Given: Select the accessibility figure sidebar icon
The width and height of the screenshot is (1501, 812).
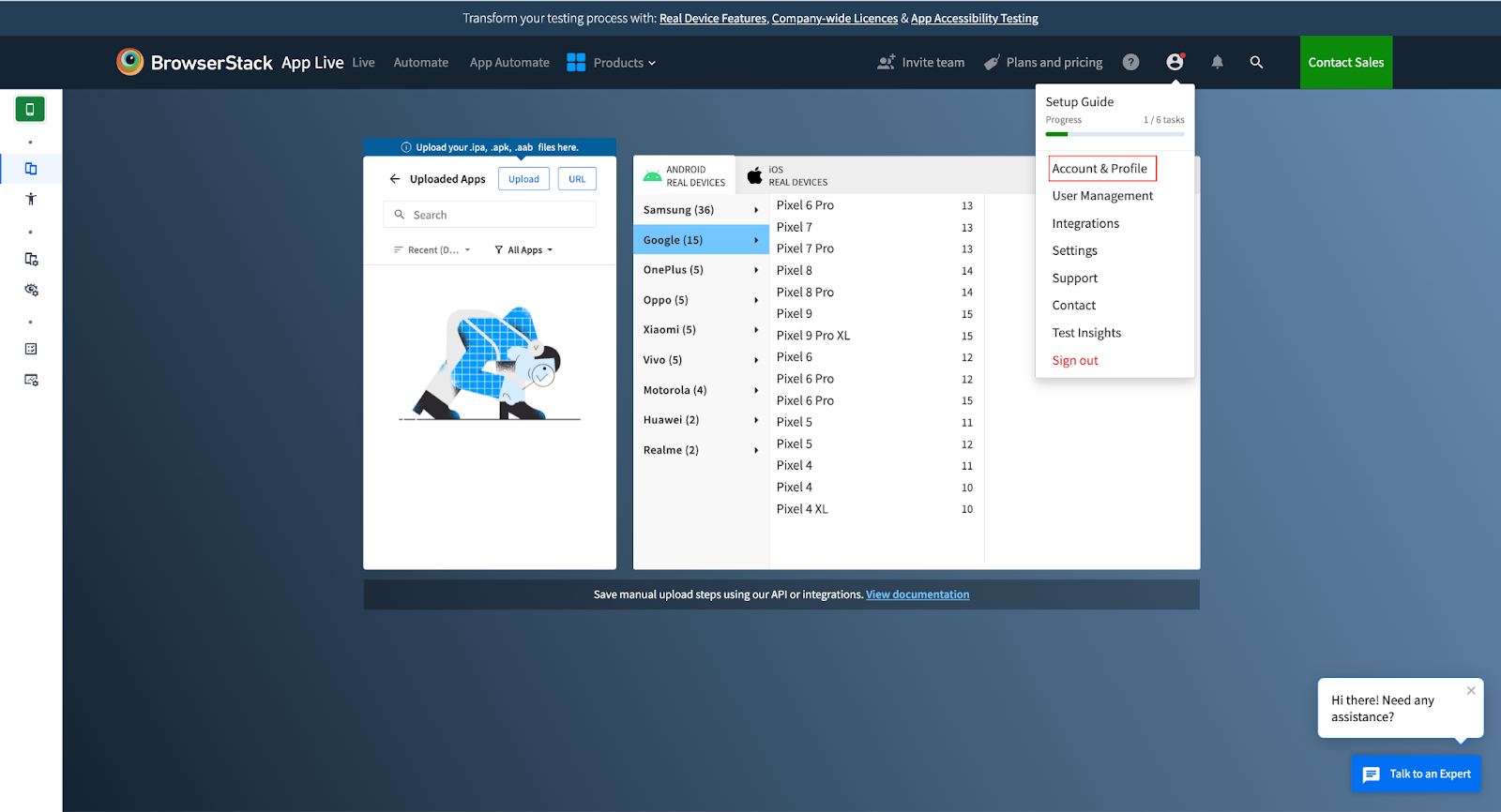Looking at the screenshot, I should pyautogui.click(x=31, y=199).
